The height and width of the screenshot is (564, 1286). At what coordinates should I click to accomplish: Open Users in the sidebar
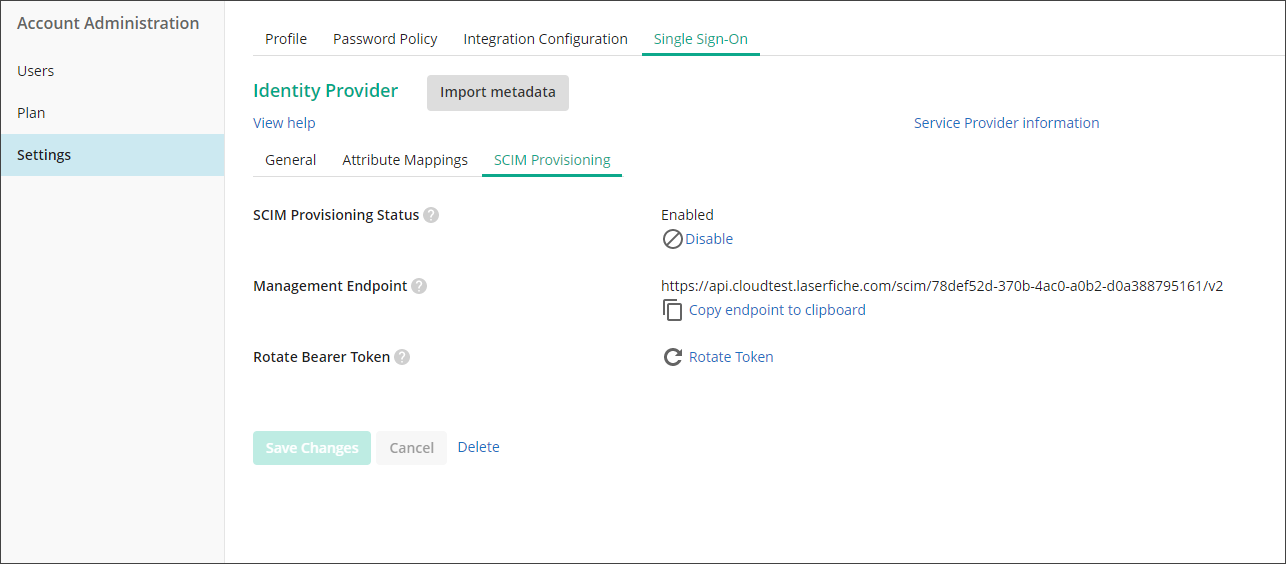click(x=112, y=71)
